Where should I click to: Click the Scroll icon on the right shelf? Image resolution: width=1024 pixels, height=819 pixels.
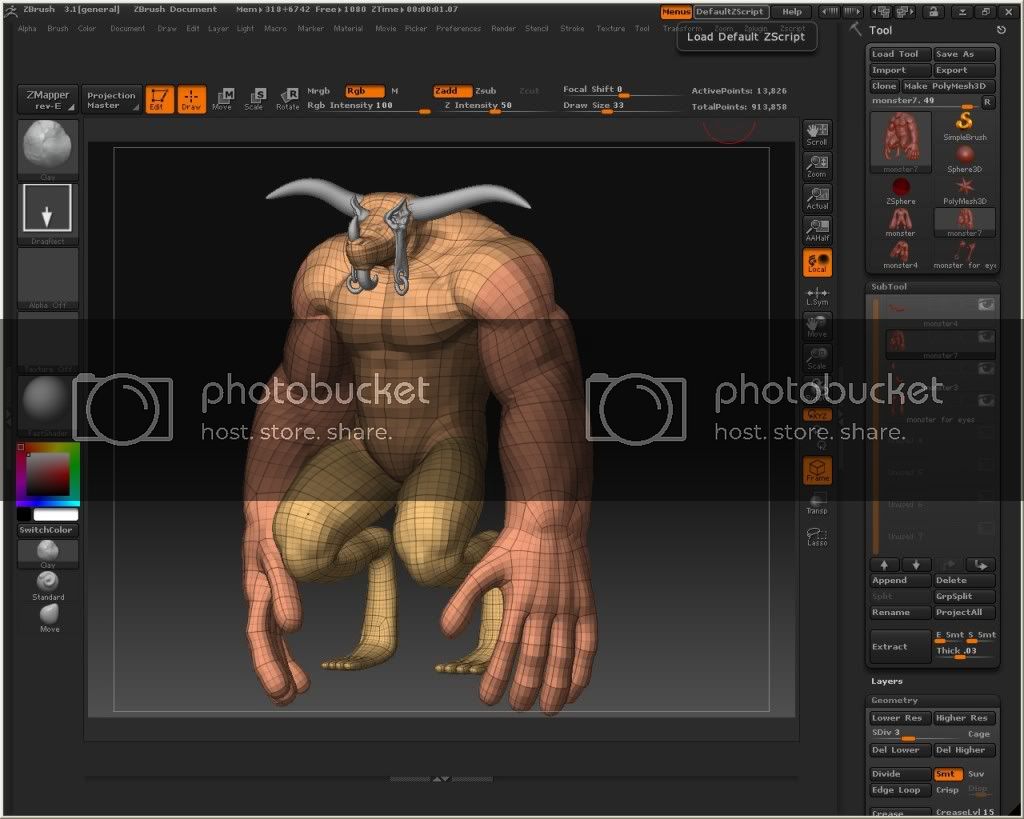coord(817,133)
